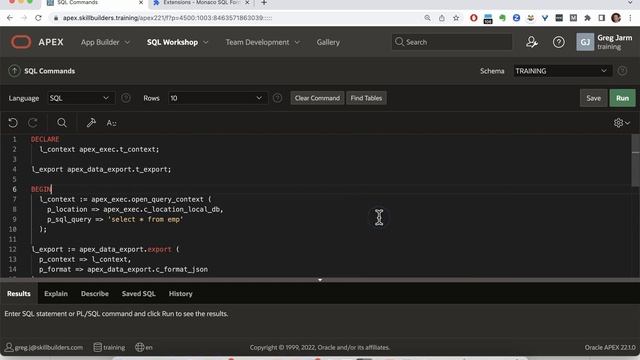640x360 pixels.
Task: Click the greg.j@skillbuilders.com user footer item
Action: pyautogui.click(x=44, y=347)
